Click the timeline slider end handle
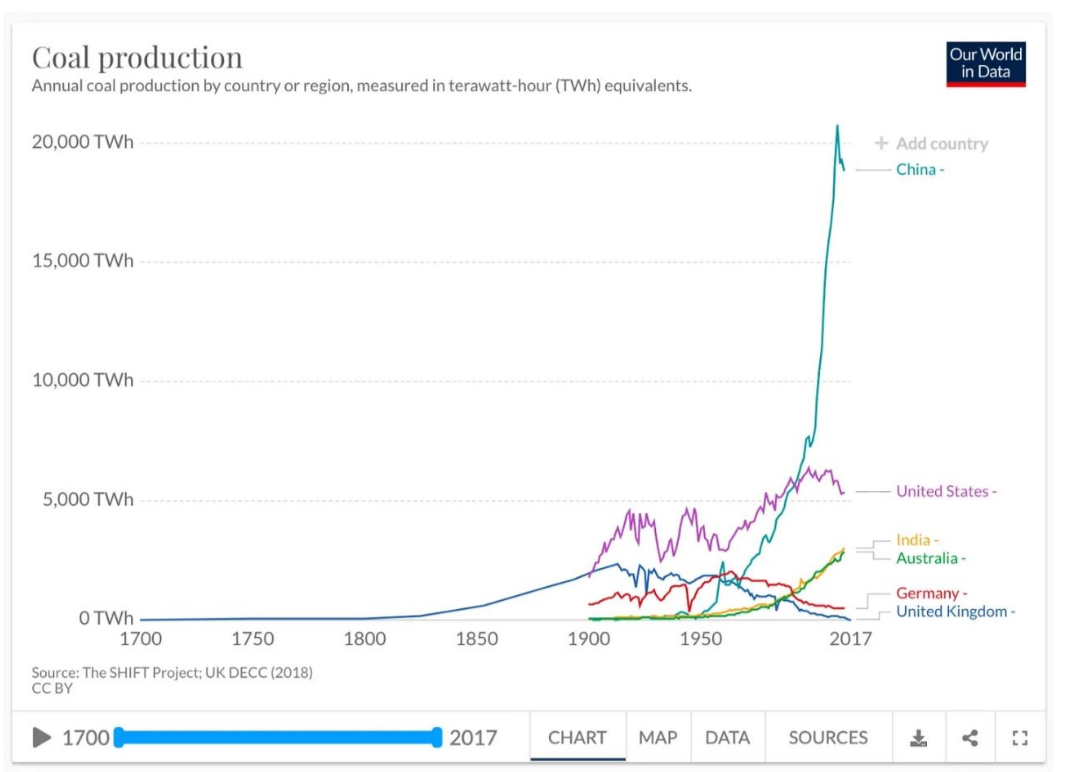 click(437, 738)
